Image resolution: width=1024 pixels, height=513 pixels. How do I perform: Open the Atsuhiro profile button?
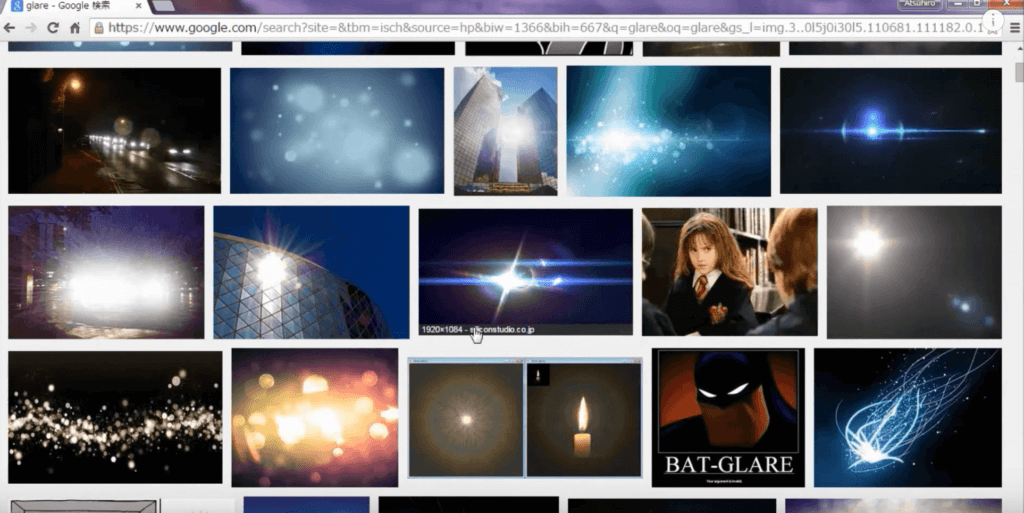919,6
